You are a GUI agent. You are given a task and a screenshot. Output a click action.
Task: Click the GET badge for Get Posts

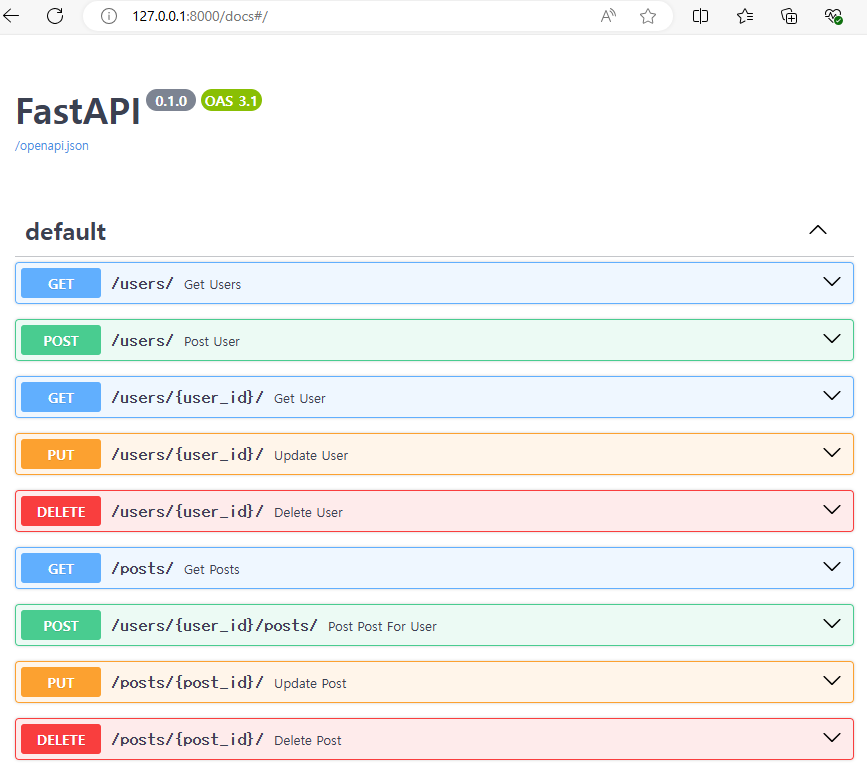point(61,568)
